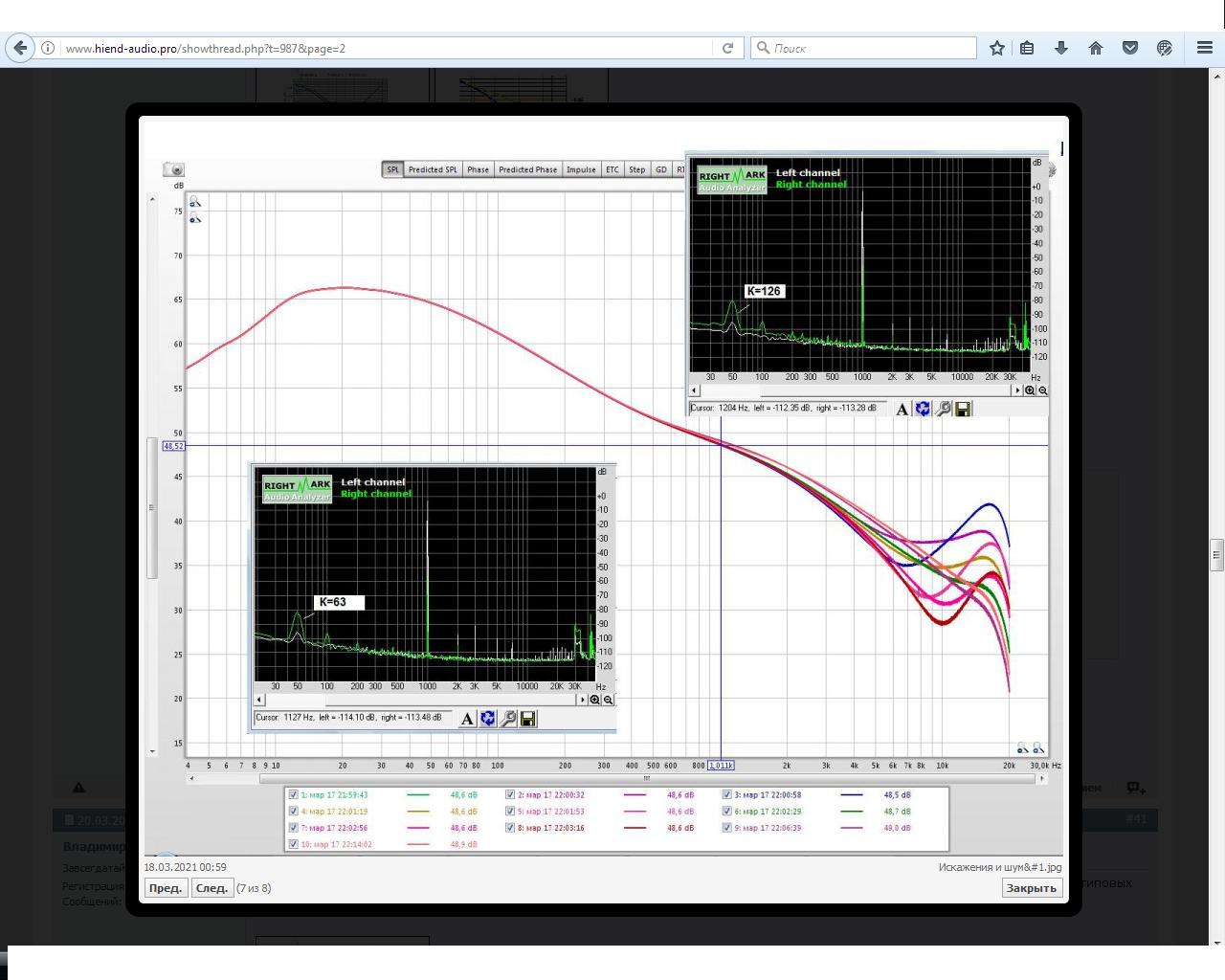1225x980 pixels.
Task: Click the blue refresh icon in the K=63 window
Action: pos(488,719)
